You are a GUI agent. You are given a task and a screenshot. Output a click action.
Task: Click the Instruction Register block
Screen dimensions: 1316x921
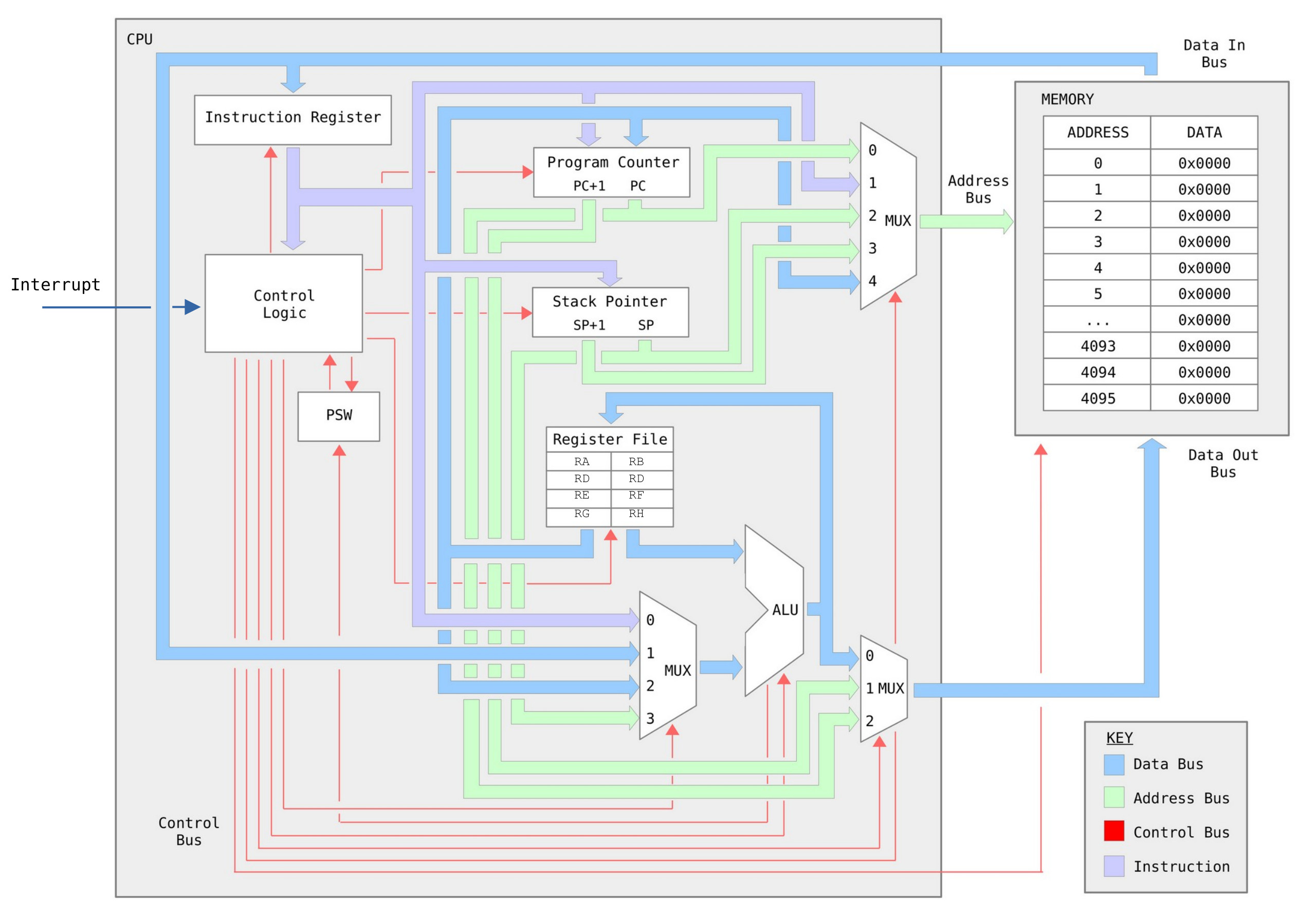point(293,119)
